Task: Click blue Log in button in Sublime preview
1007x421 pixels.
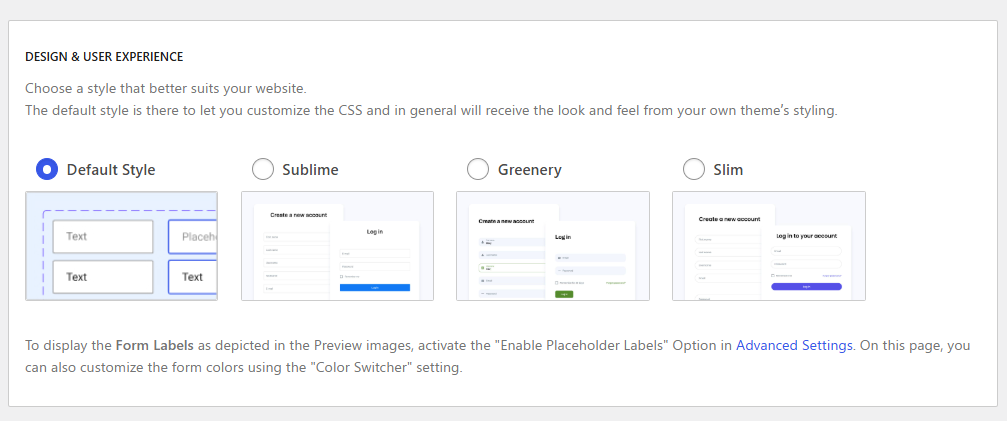Action: (374, 288)
